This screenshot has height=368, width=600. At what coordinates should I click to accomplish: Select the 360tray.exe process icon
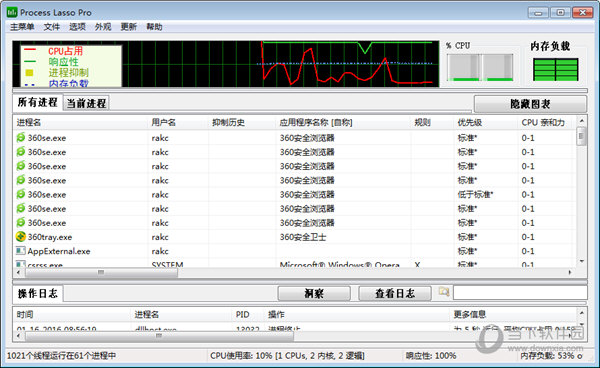(21, 237)
